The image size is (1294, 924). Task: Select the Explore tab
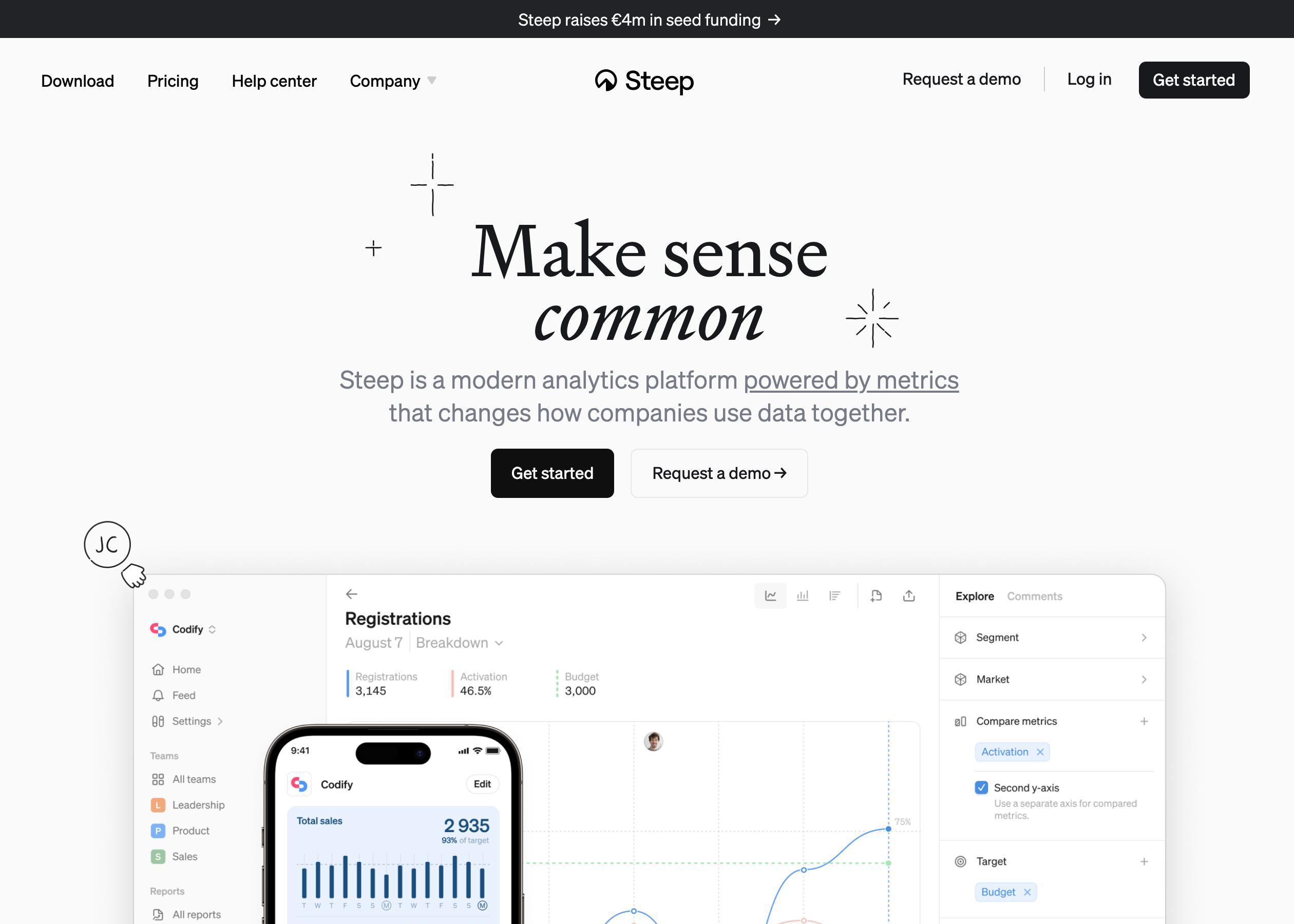pyautogui.click(x=974, y=595)
